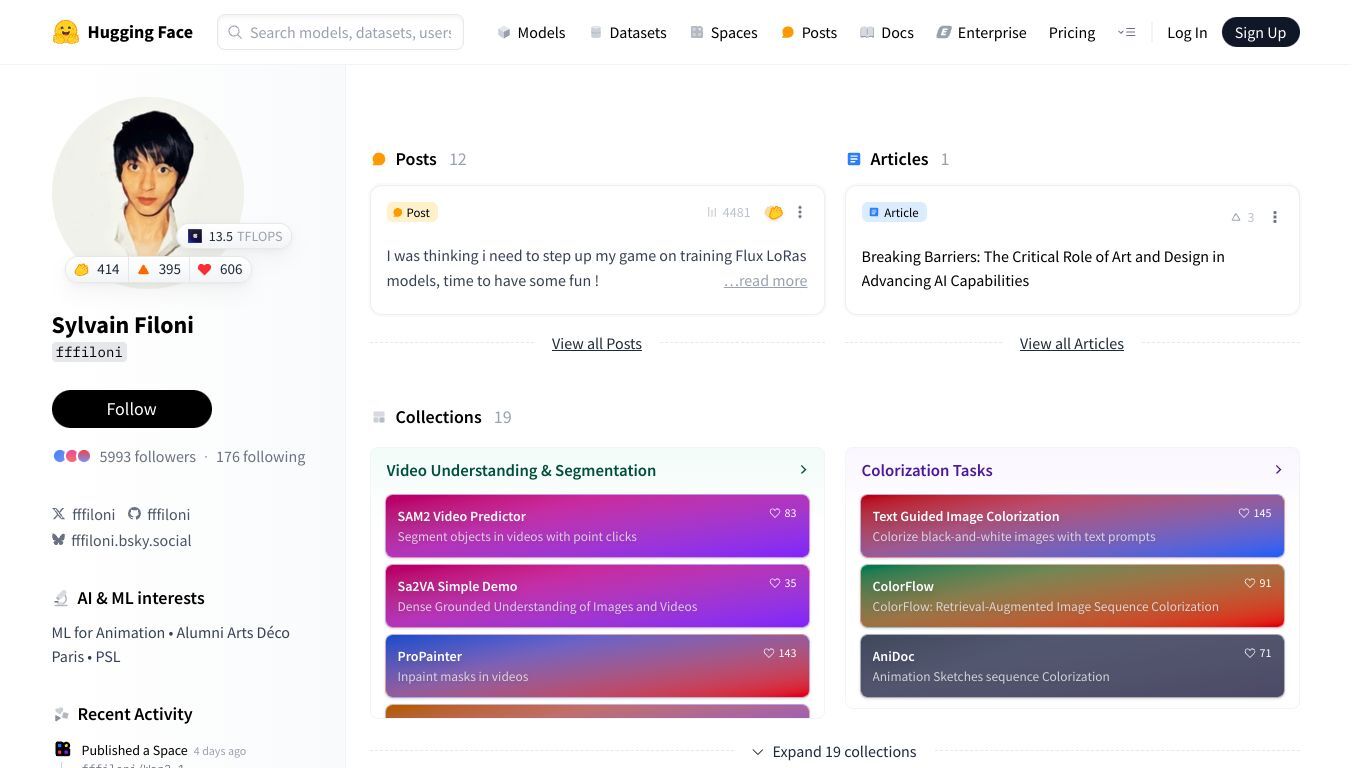Expand 19 collections

[834, 751]
